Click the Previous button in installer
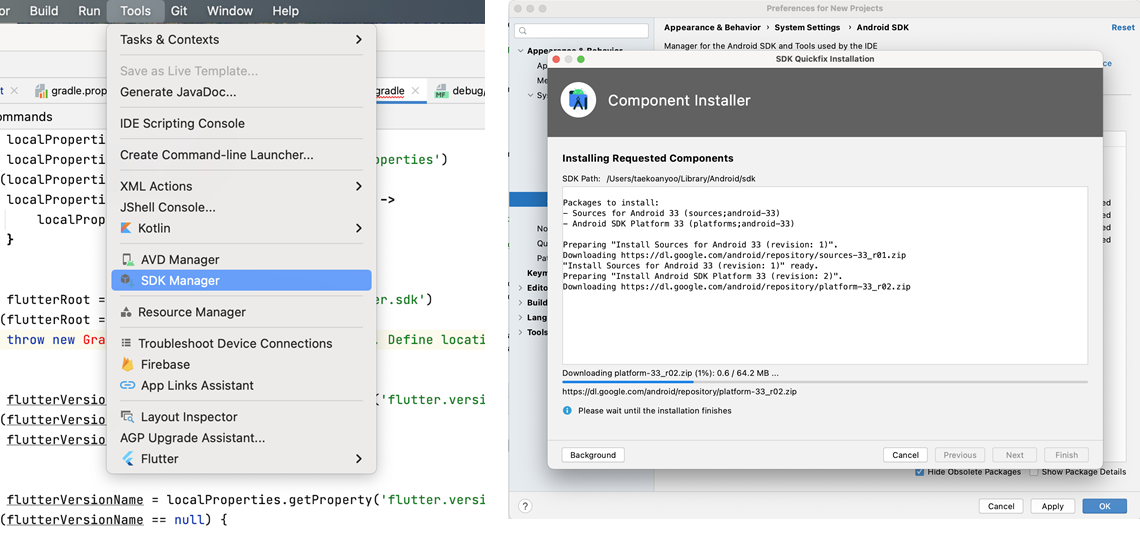This screenshot has width=1140, height=533. click(960, 455)
